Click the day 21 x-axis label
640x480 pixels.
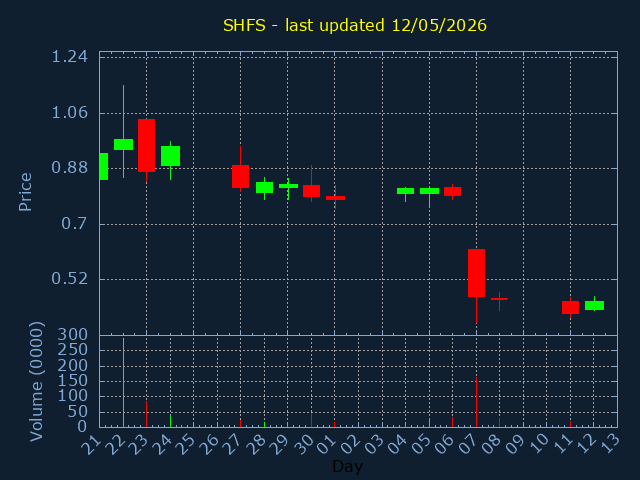tap(91, 444)
